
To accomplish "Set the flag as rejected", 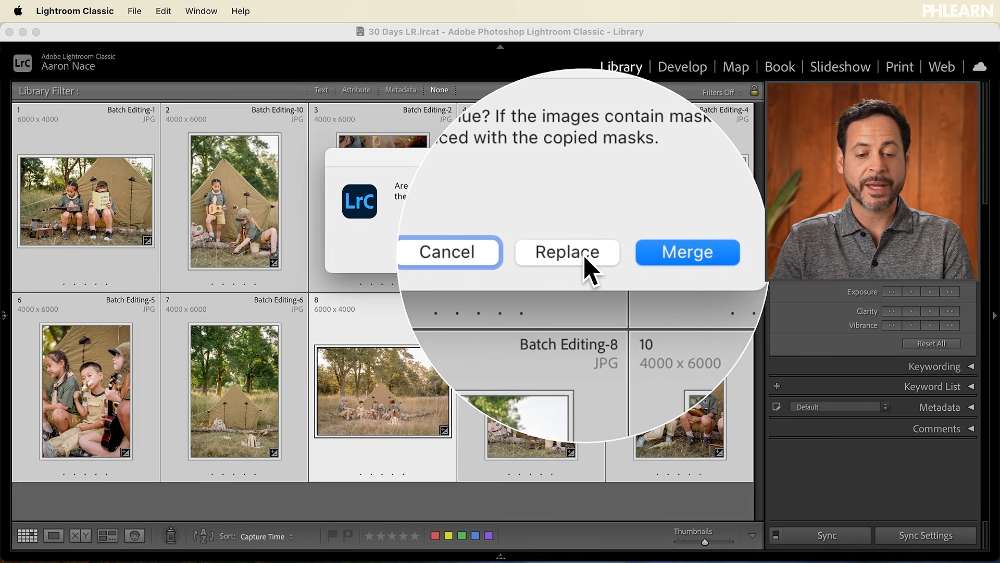I will (348, 536).
